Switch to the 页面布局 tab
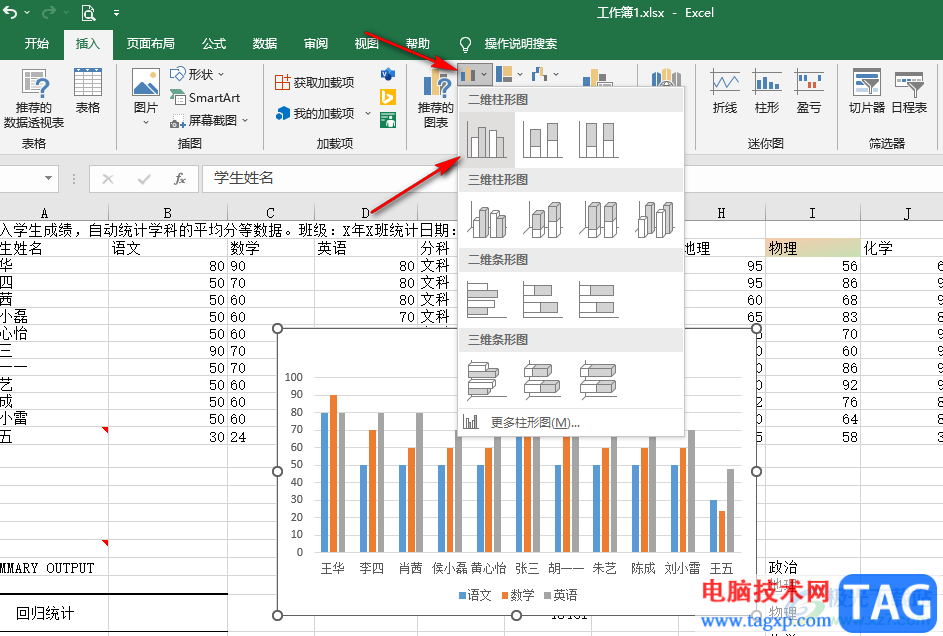 click(151, 44)
